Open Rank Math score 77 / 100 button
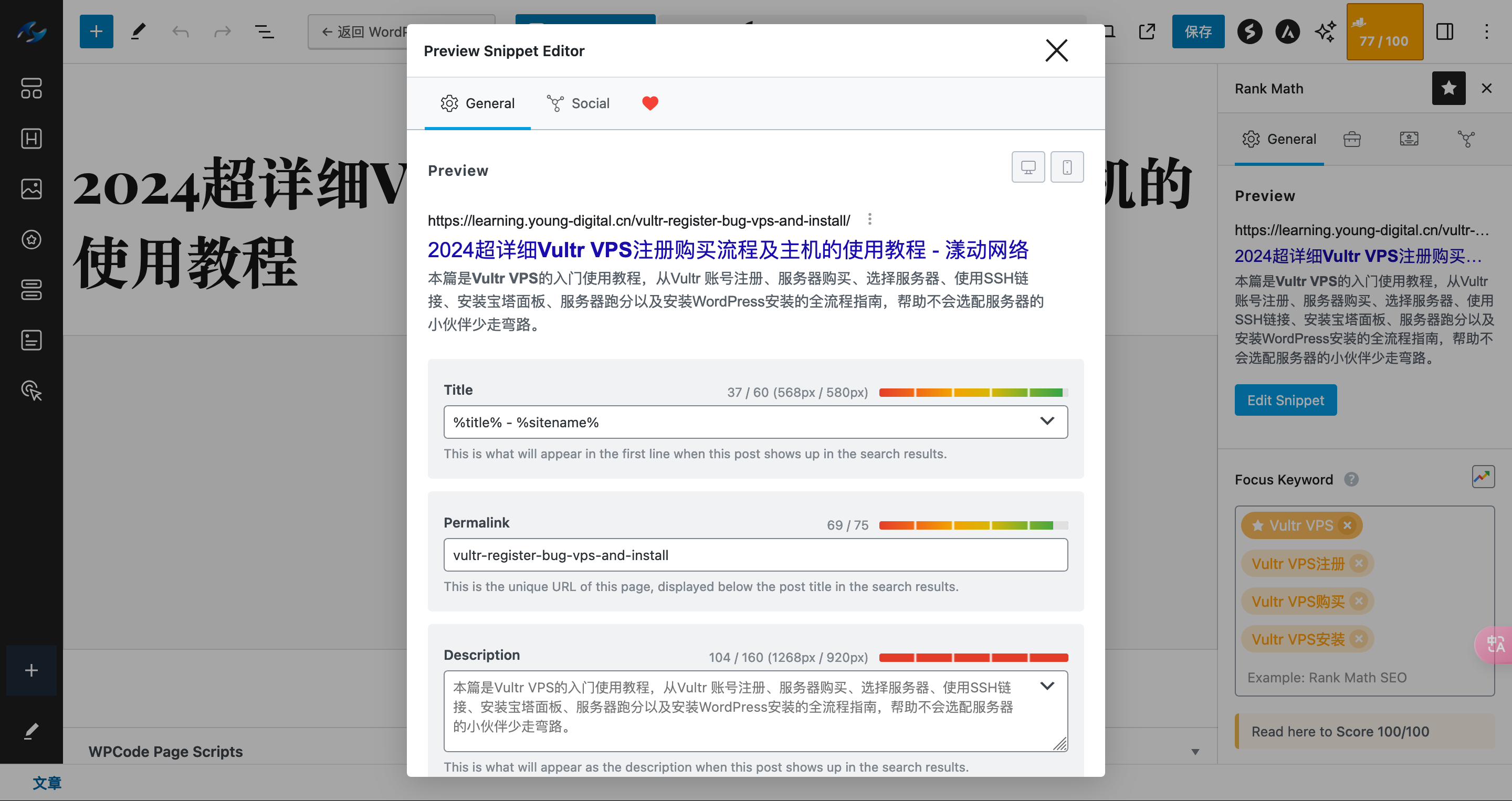This screenshot has width=1512, height=801. [x=1384, y=31]
